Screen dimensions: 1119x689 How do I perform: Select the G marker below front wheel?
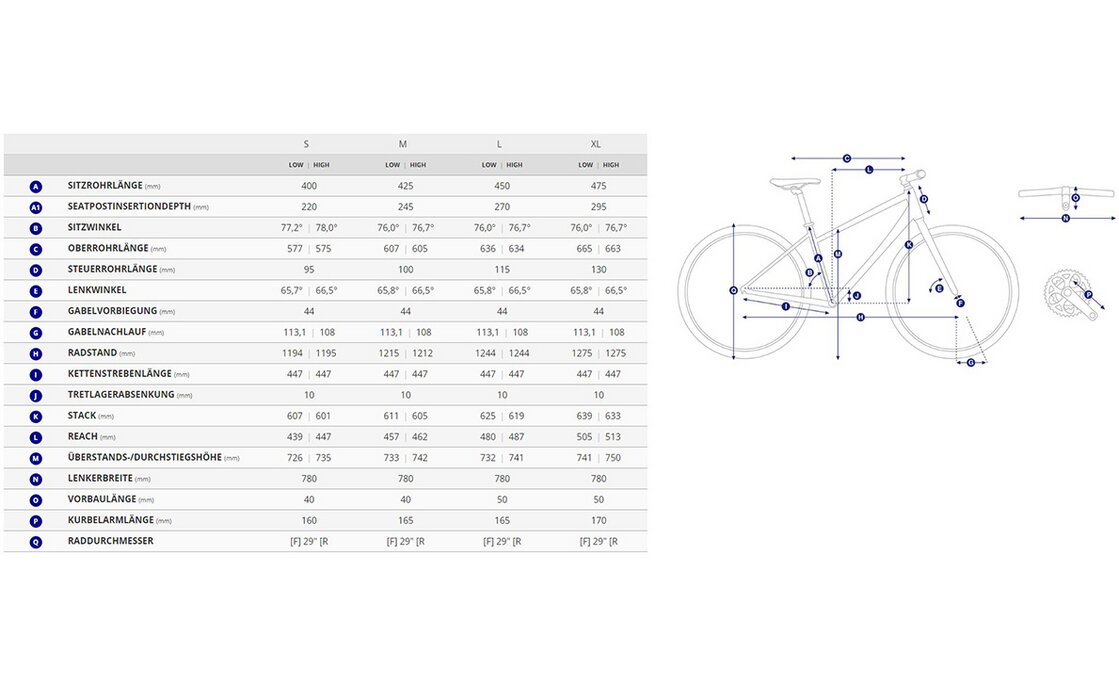coord(970,362)
